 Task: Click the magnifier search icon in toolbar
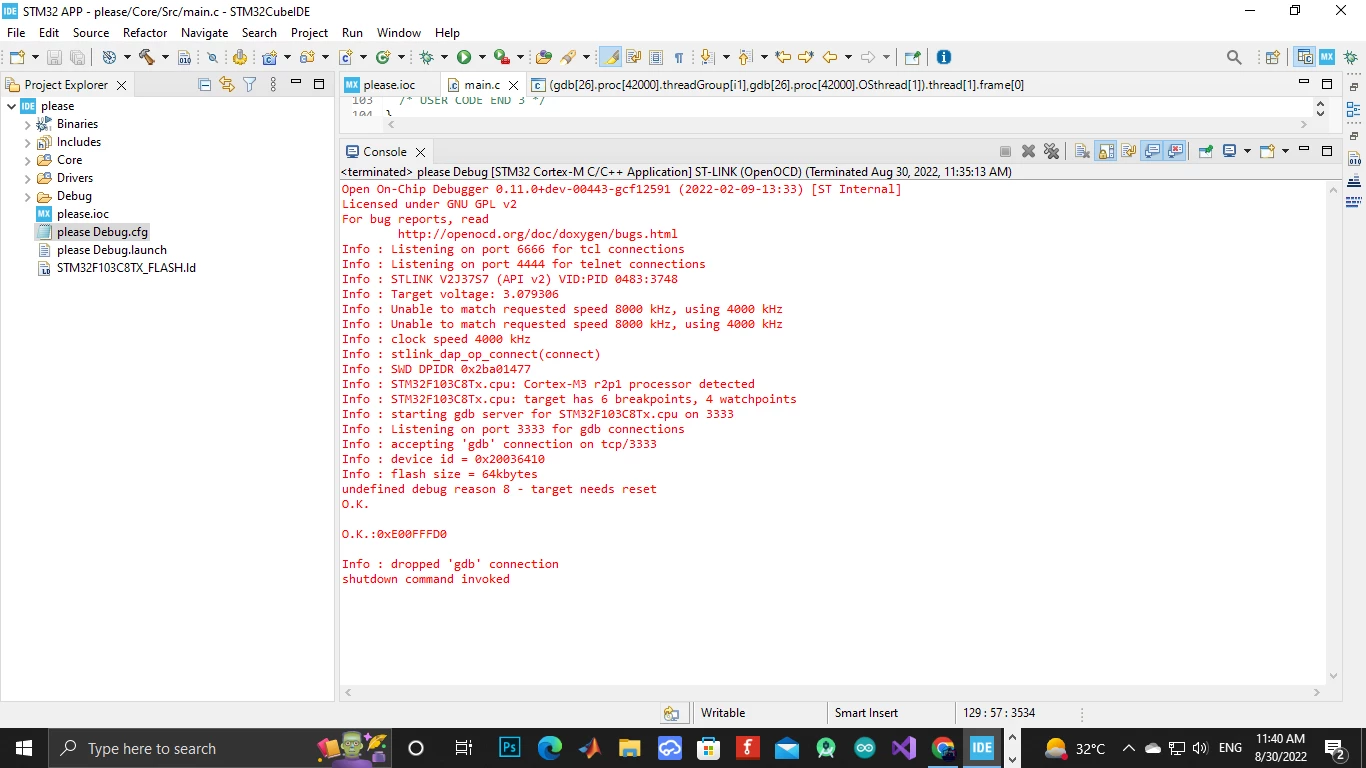click(1234, 58)
